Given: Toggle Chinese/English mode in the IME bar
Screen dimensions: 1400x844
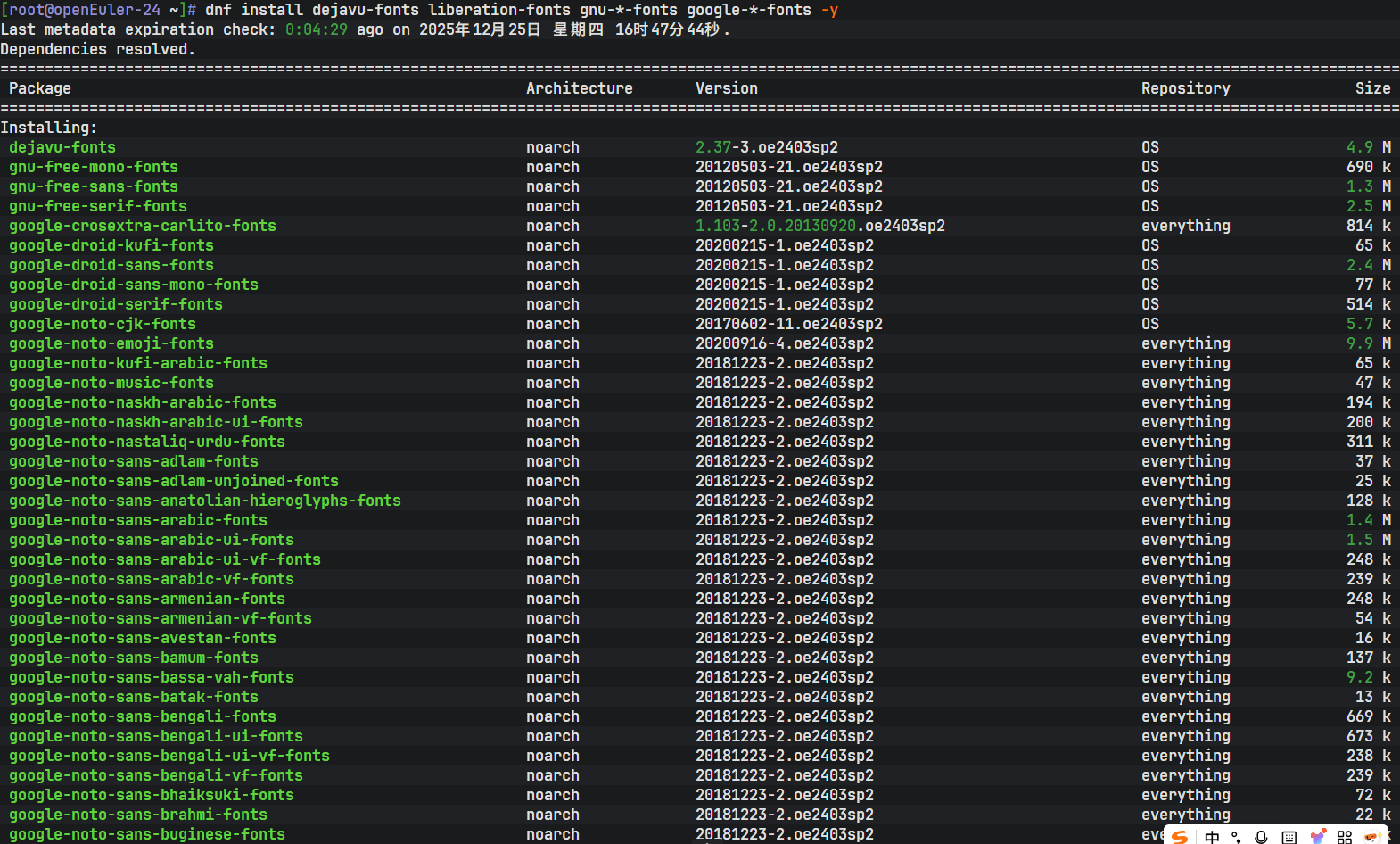Looking at the screenshot, I should 1212,837.
